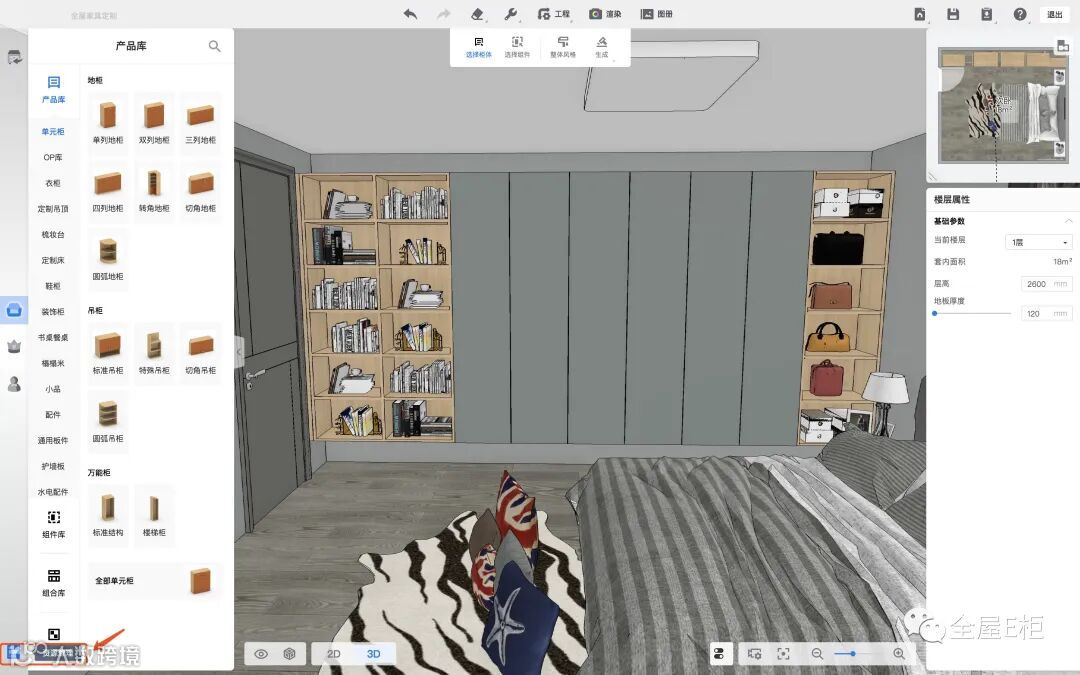
Task: Select the 梳妆台 dressing table category
Action: (x=53, y=235)
